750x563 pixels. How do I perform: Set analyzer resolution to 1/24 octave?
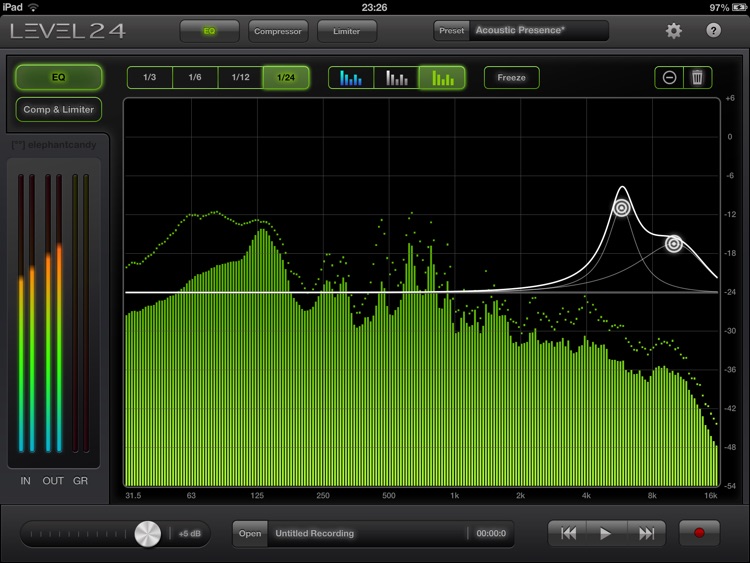[286, 77]
